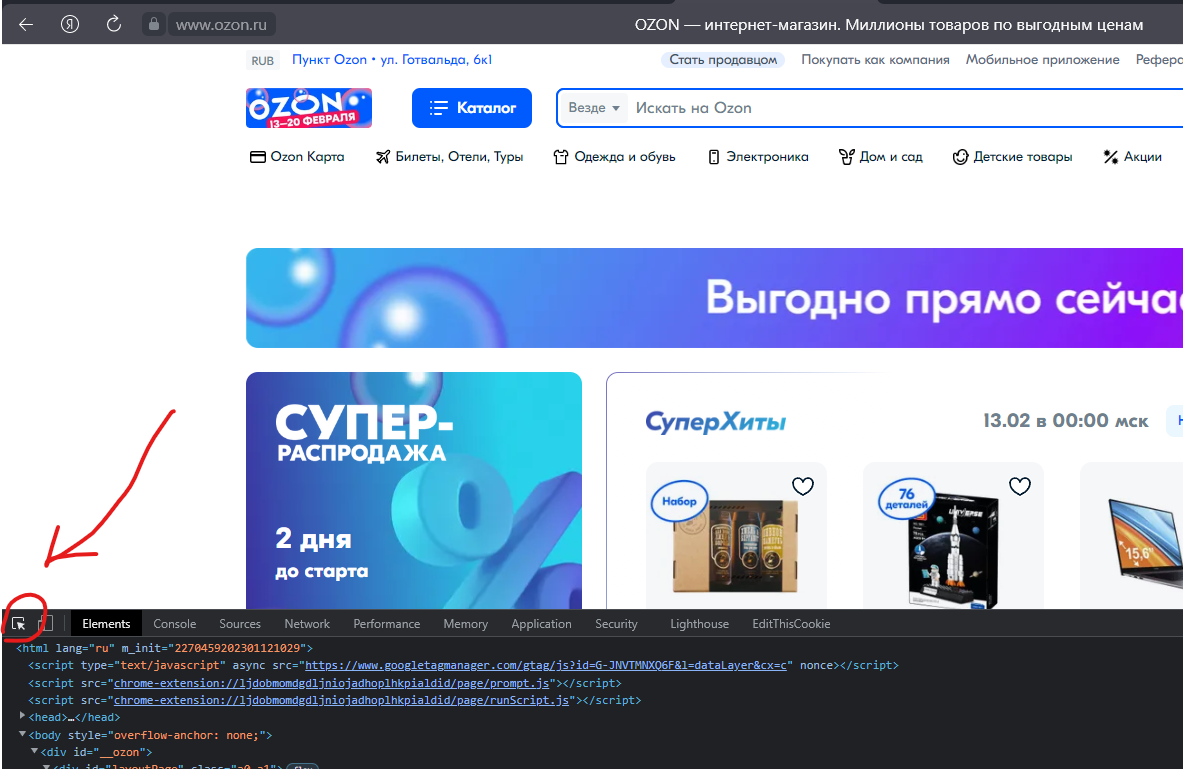The height and width of the screenshot is (769, 1183).
Task: Open Пункт Ozon address link
Action: pyautogui.click(x=392, y=60)
